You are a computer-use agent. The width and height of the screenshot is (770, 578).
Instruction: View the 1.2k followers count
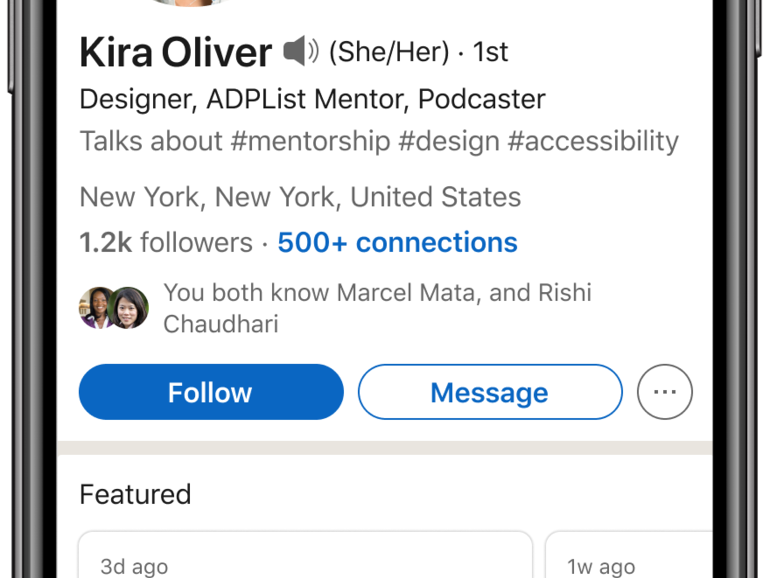point(165,242)
